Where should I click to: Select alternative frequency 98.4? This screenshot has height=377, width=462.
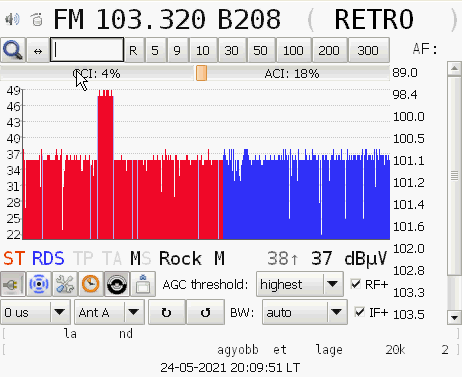(405, 95)
